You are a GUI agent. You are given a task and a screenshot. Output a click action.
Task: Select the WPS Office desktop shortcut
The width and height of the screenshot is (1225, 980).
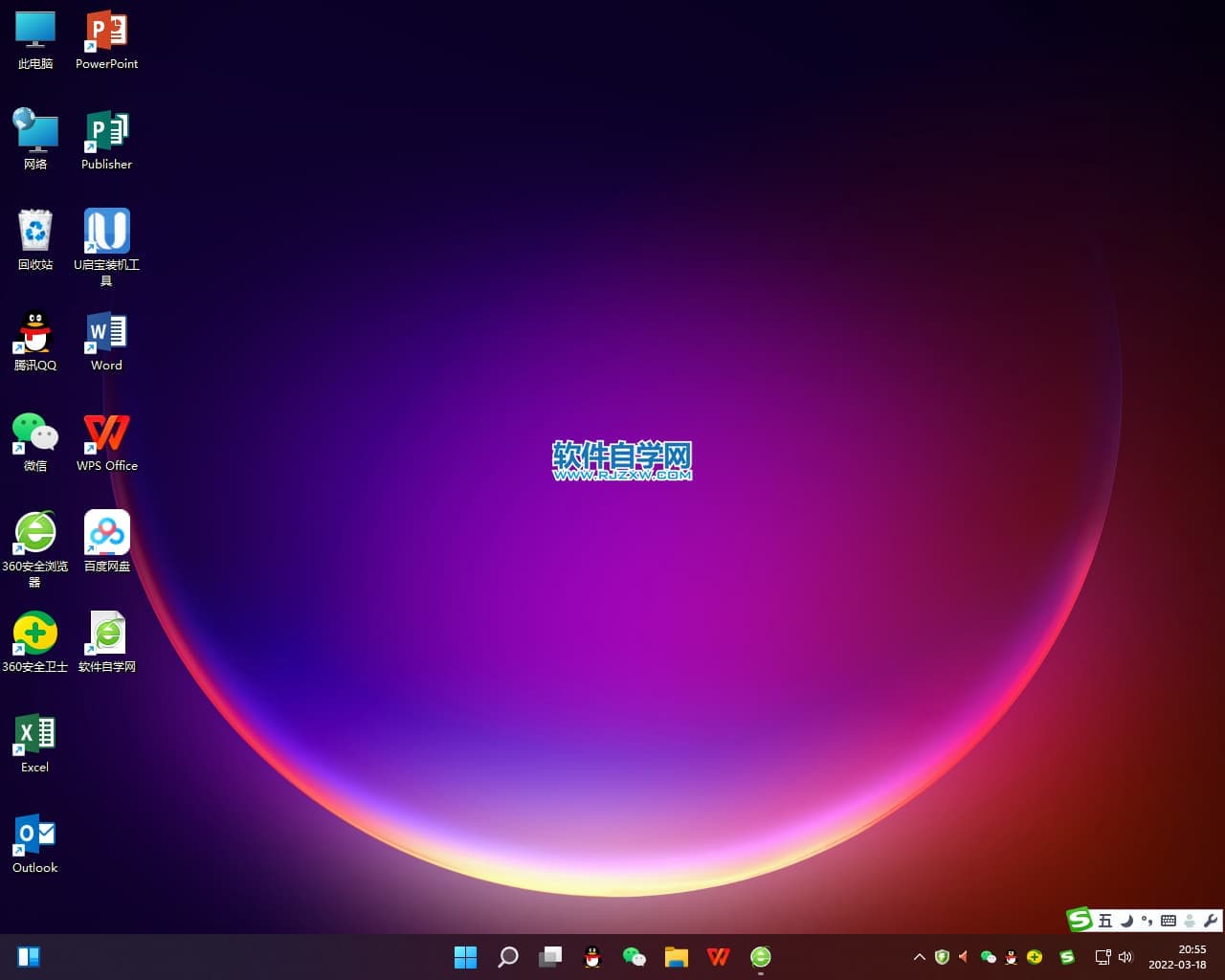(106, 434)
